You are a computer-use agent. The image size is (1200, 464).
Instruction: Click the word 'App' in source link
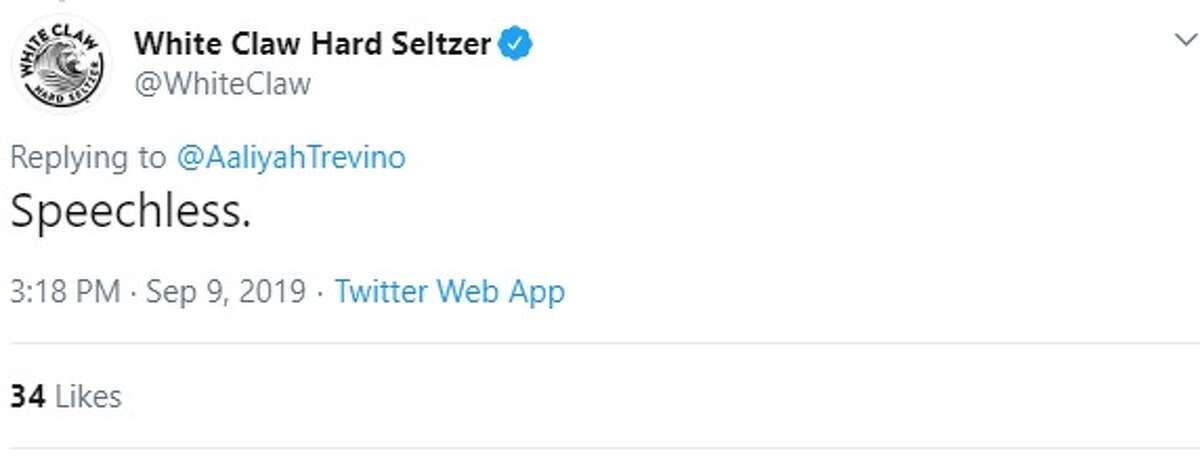coord(536,293)
